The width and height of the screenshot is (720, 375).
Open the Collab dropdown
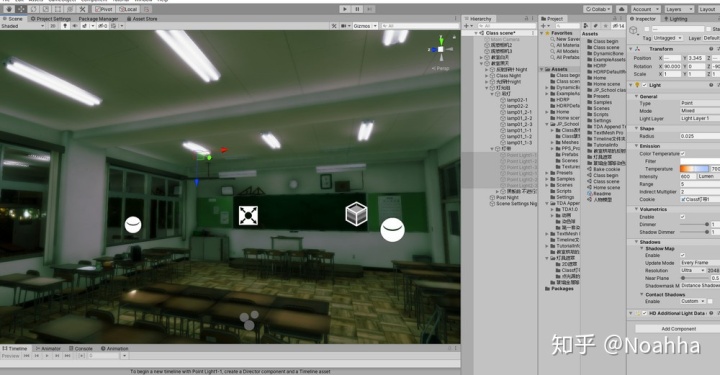[x=598, y=9]
